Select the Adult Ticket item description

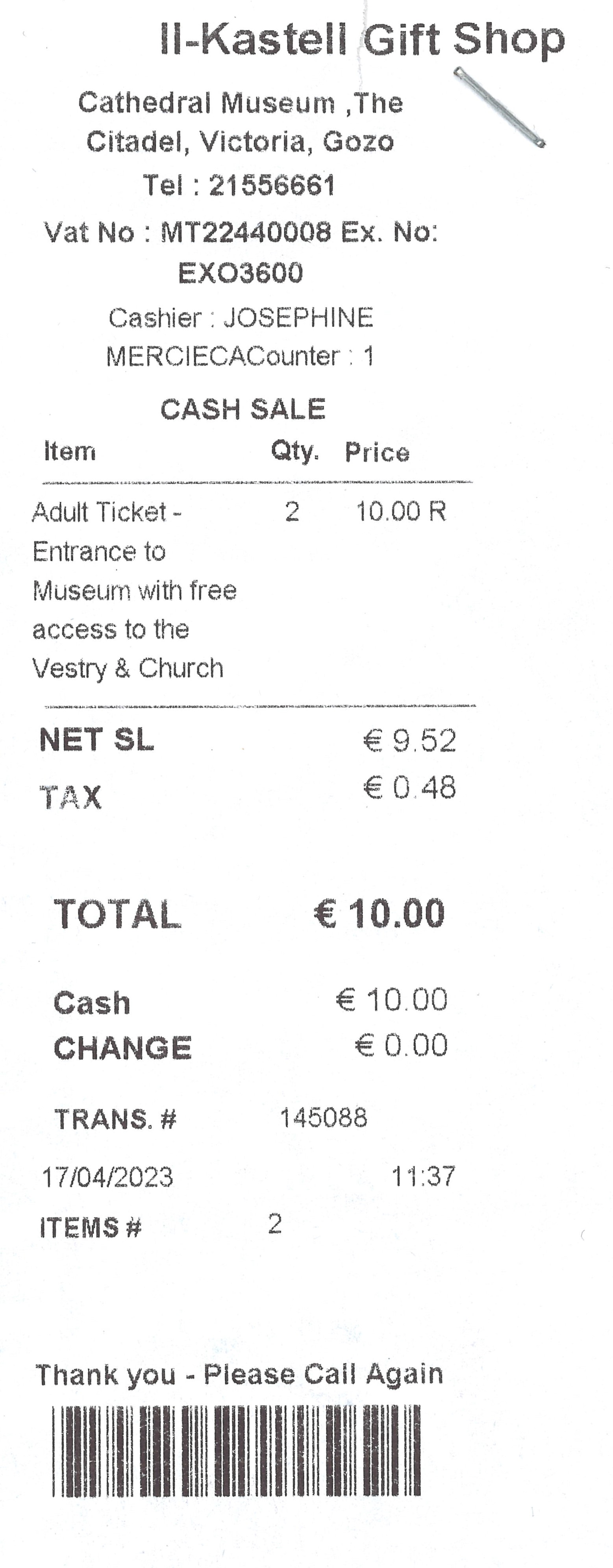pos(135,591)
